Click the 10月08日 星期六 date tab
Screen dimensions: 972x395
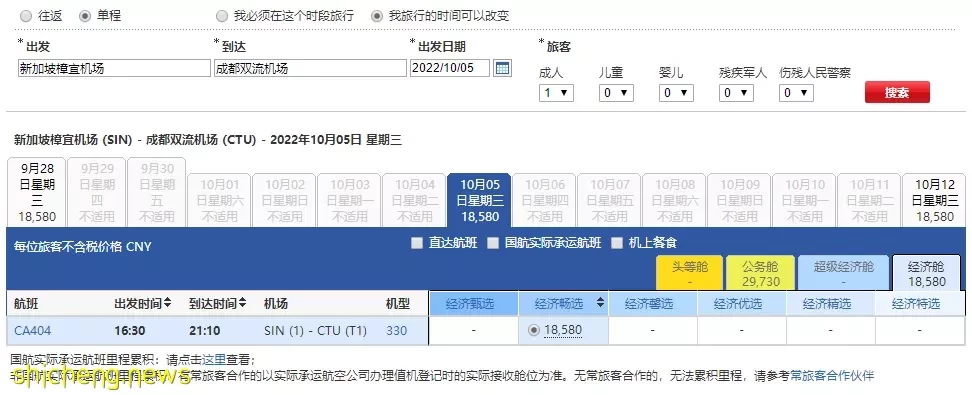coord(674,200)
